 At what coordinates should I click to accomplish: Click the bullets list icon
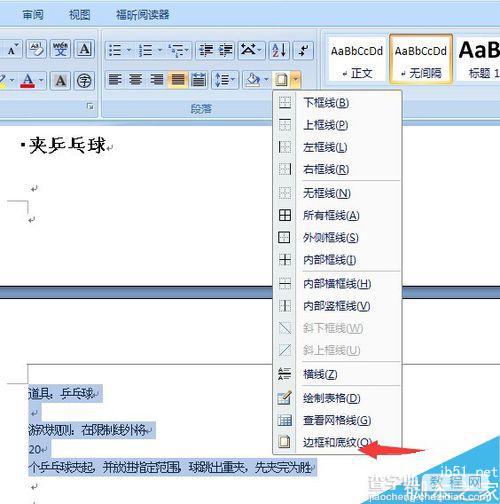(115, 50)
